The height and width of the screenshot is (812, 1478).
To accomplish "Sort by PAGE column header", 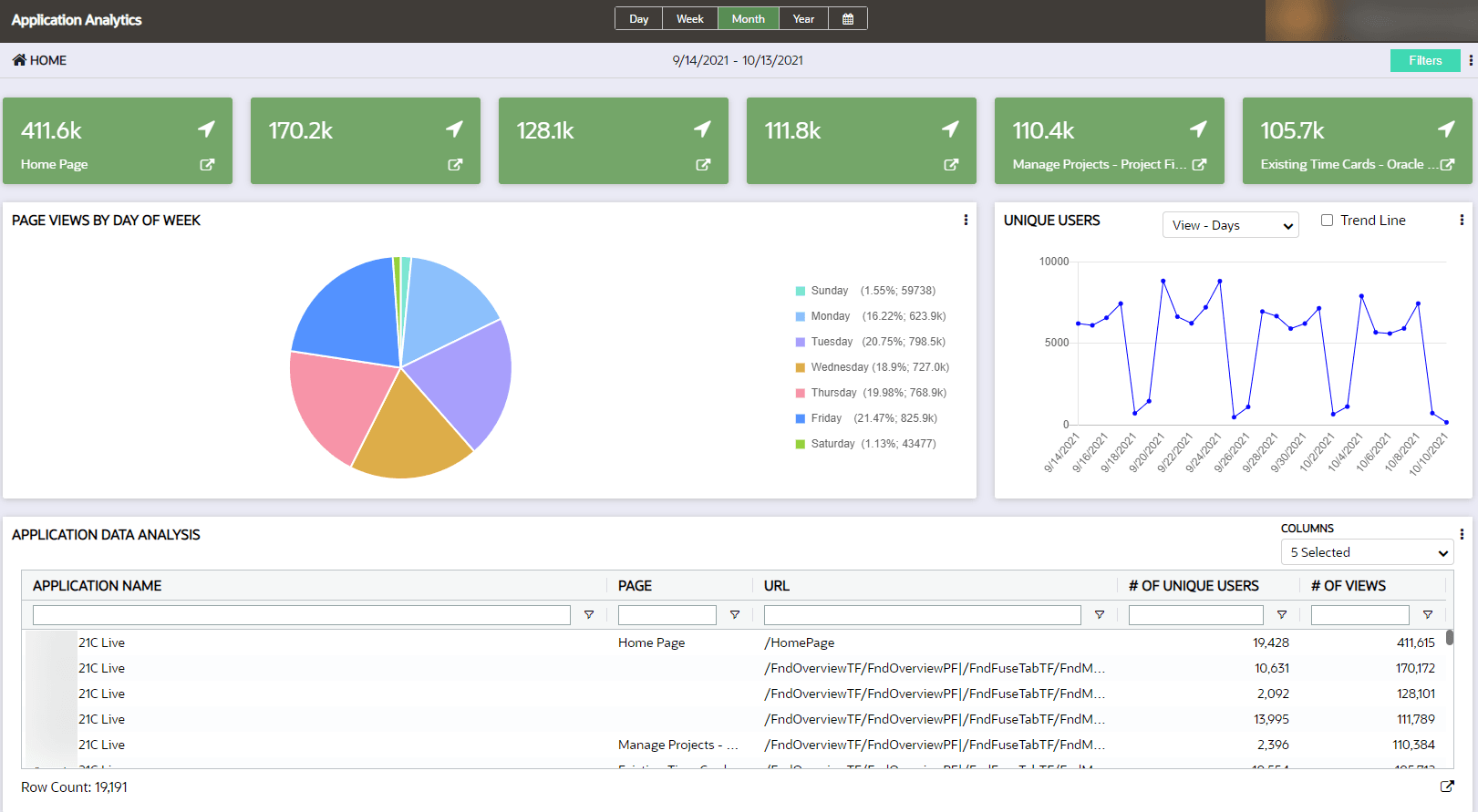I will (636, 586).
